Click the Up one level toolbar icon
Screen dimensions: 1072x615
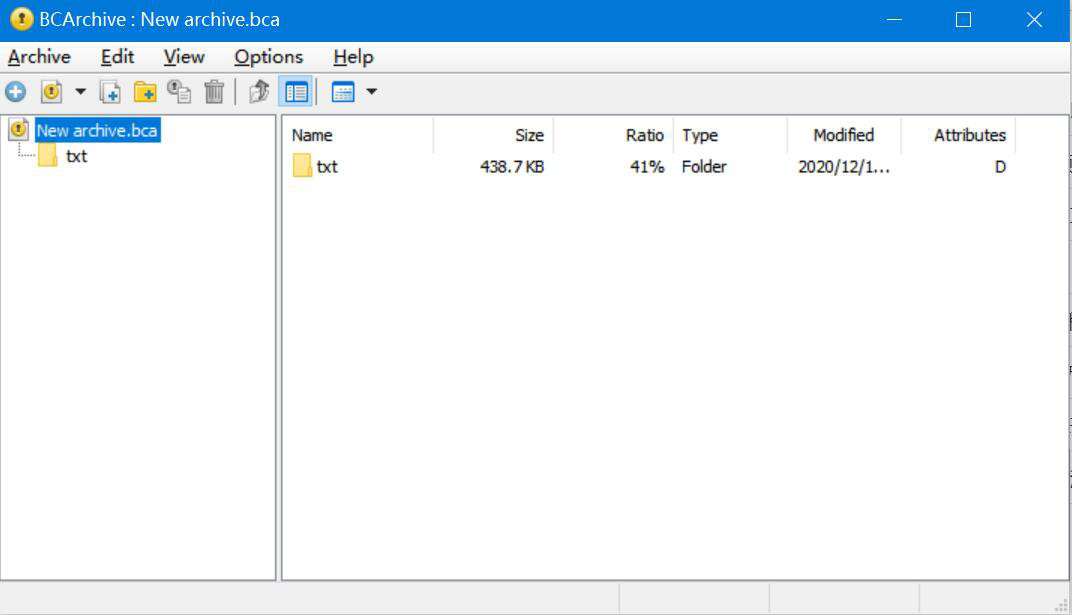(259, 92)
